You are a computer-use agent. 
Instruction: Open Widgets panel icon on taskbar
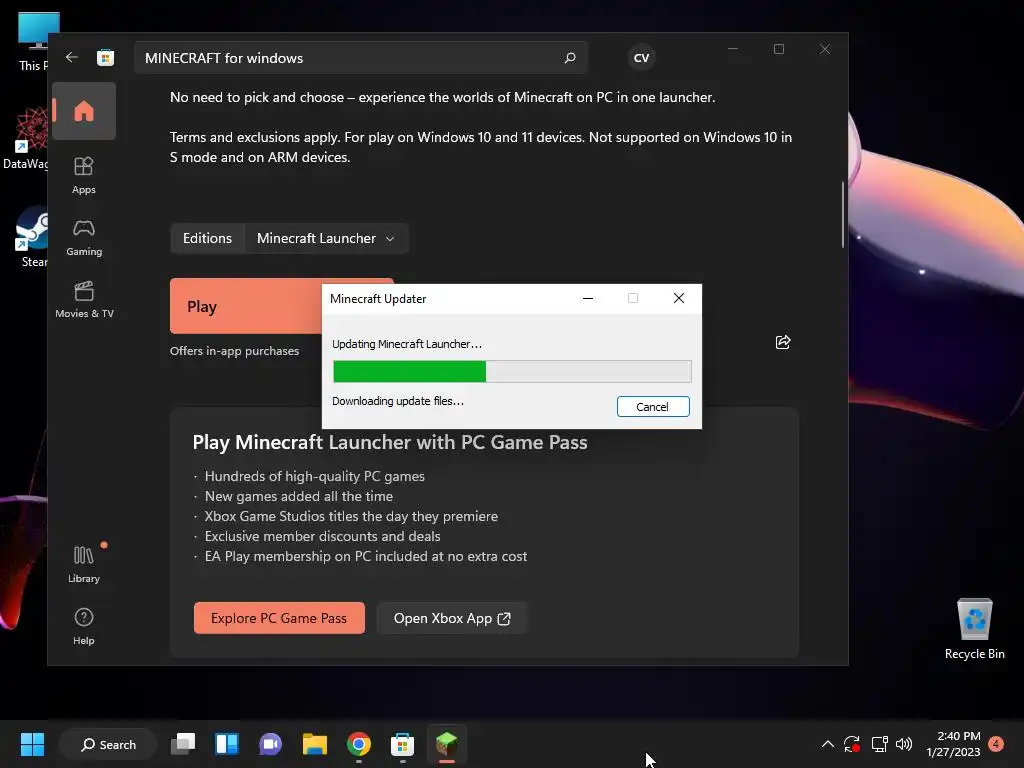227,744
